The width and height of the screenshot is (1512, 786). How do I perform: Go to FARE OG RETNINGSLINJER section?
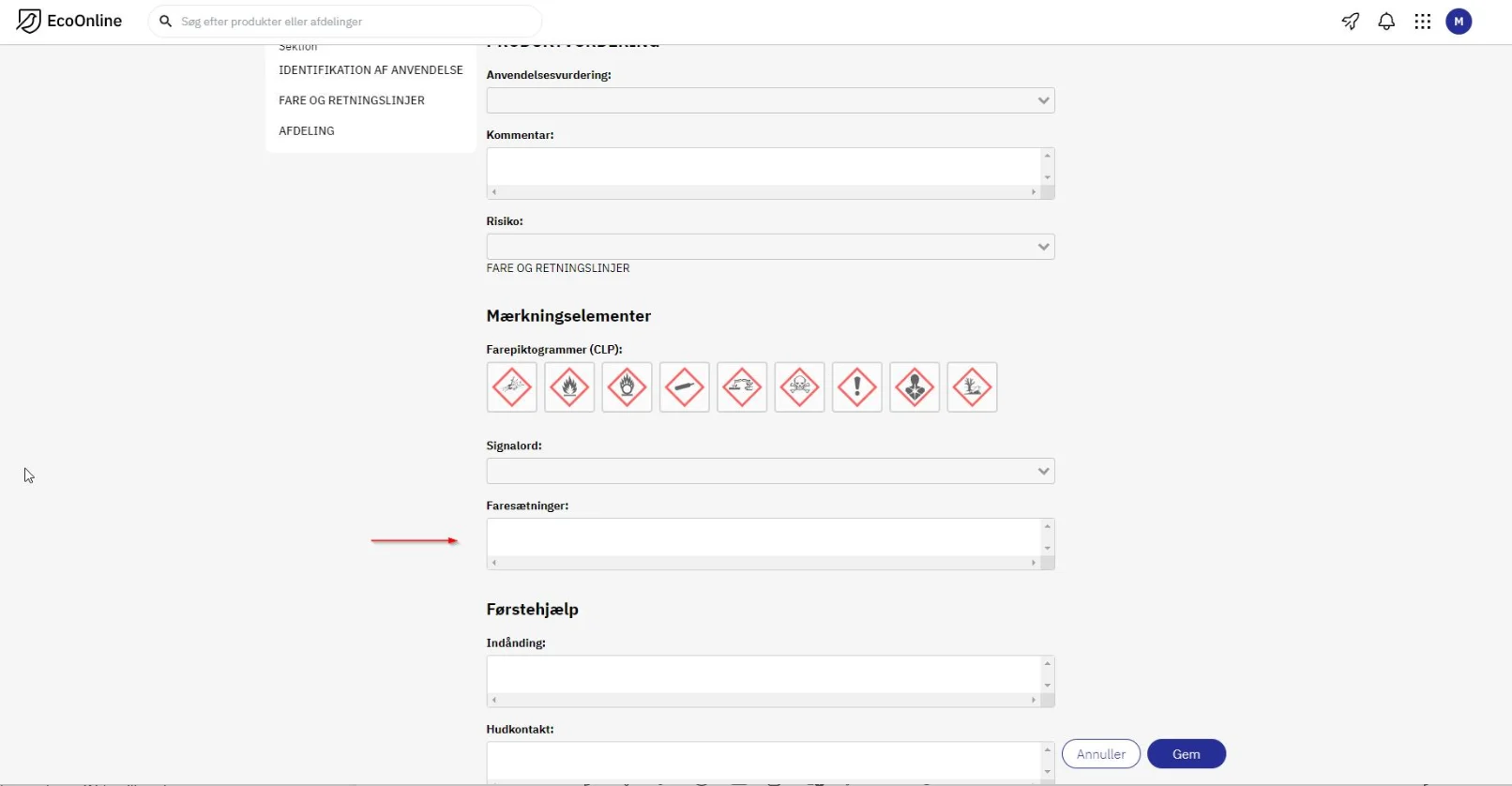pos(352,100)
